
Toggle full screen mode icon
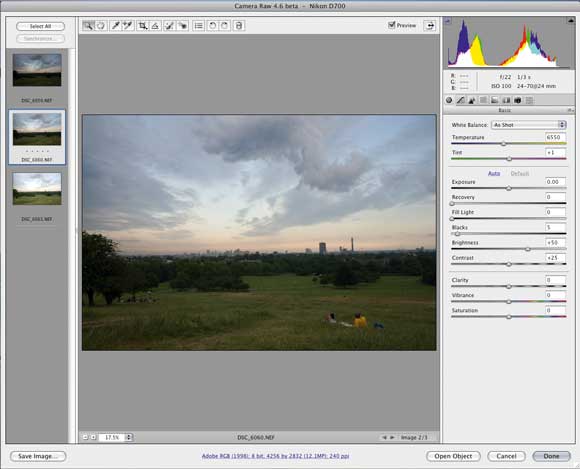click(x=429, y=26)
